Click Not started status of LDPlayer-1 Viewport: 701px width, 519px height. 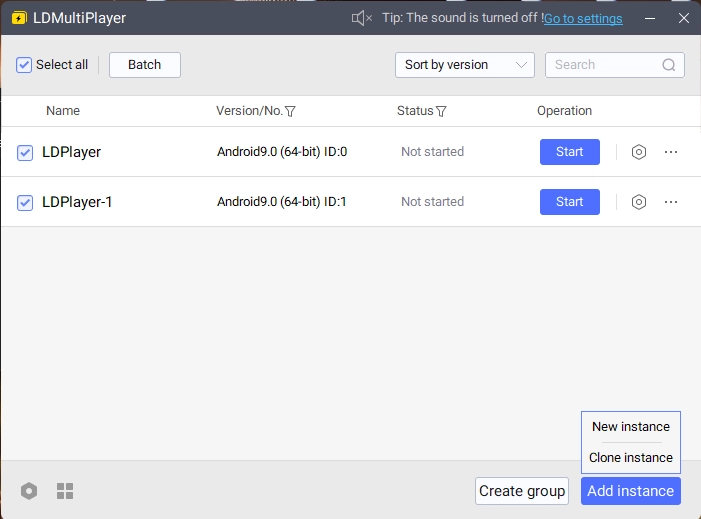[x=432, y=202]
